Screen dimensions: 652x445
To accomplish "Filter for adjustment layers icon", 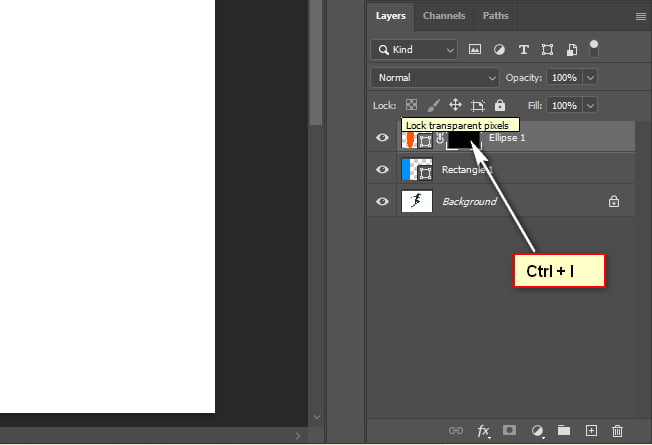I will click(x=499, y=50).
